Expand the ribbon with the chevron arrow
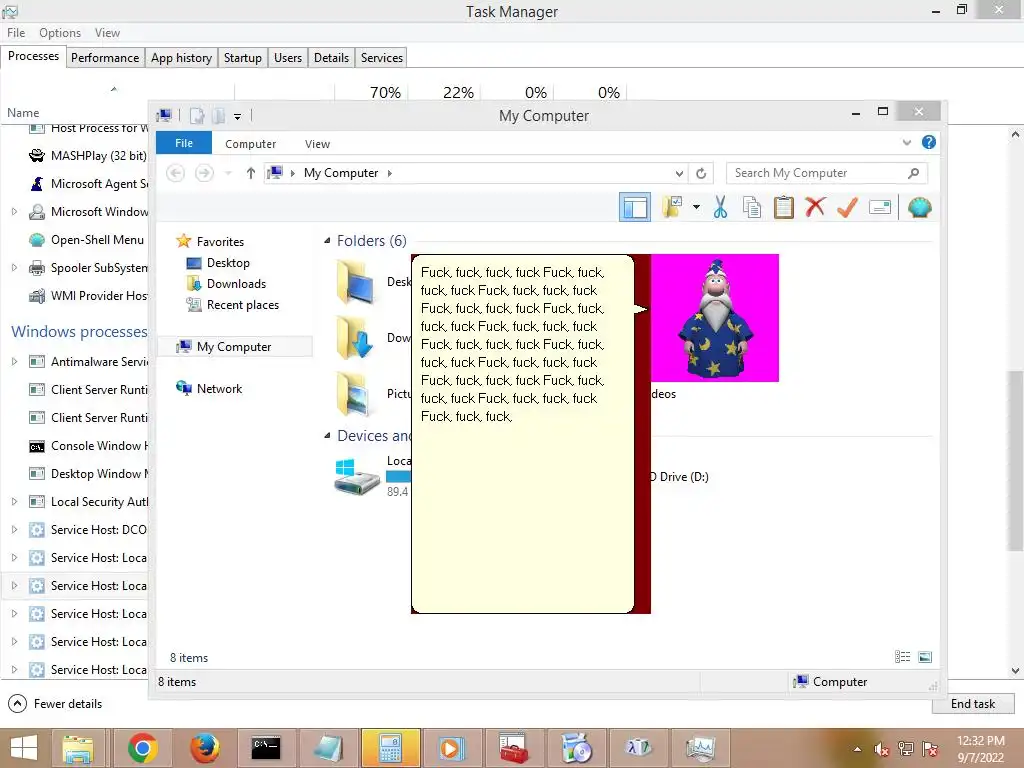Screen dimensions: 1024x768 tap(906, 142)
